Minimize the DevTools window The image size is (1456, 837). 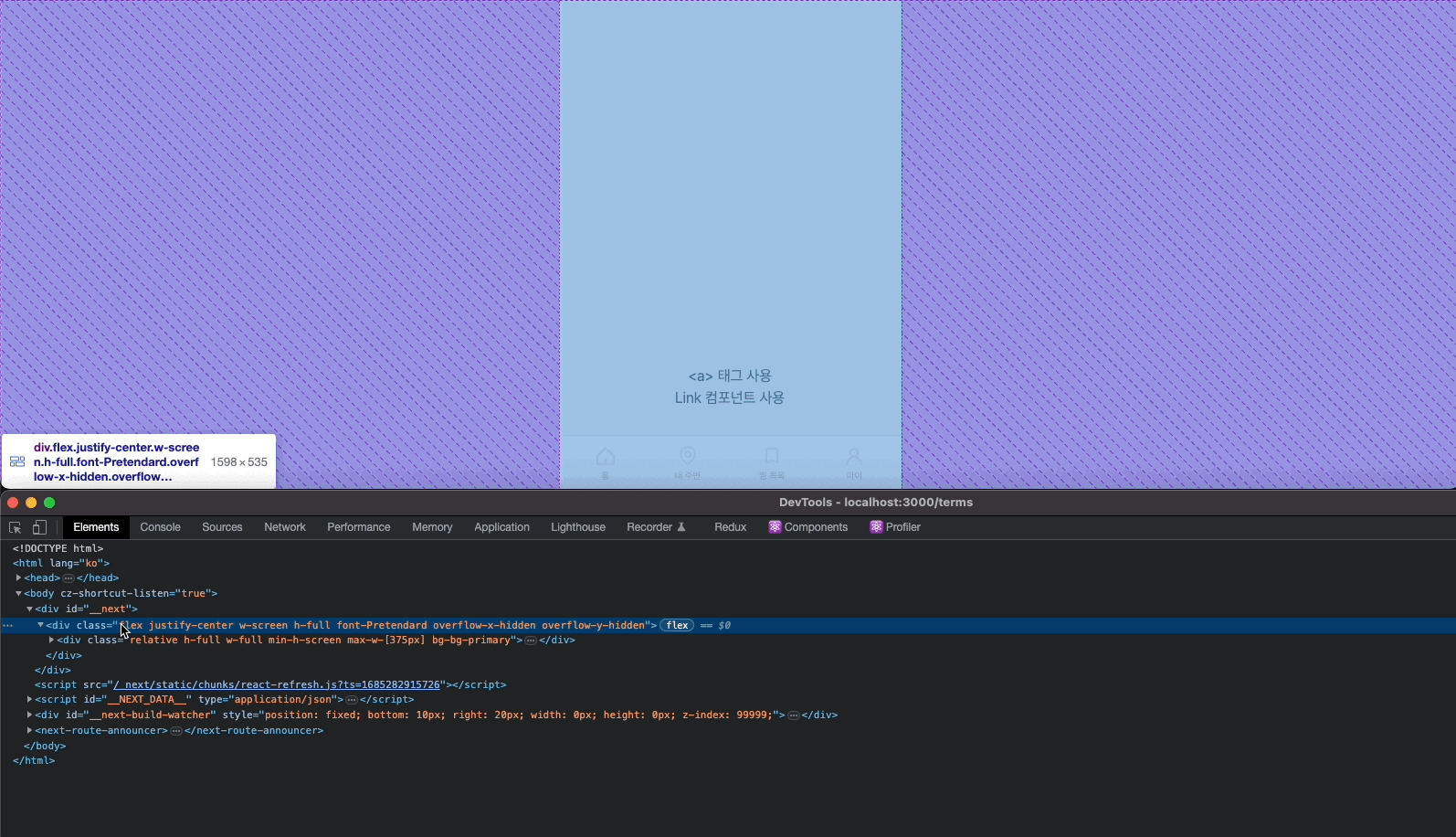coord(31,503)
